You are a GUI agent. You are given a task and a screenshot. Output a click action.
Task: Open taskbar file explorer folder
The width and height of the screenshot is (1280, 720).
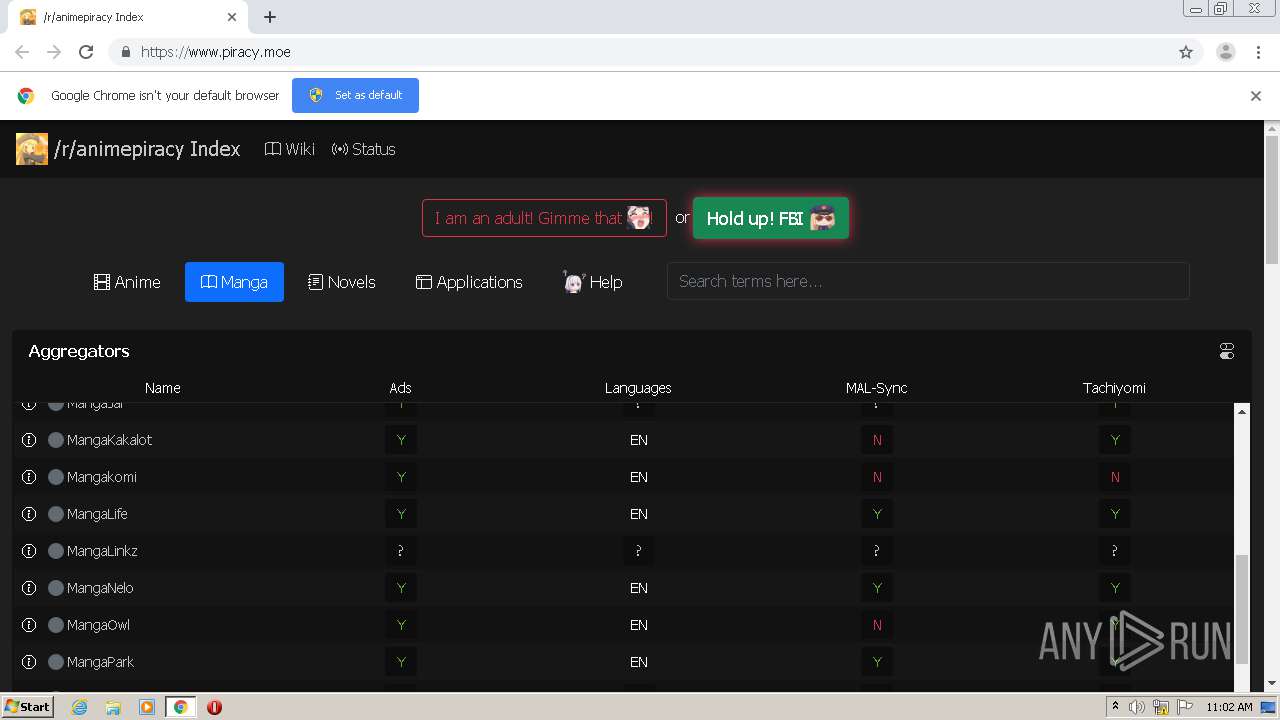click(113, 707)
